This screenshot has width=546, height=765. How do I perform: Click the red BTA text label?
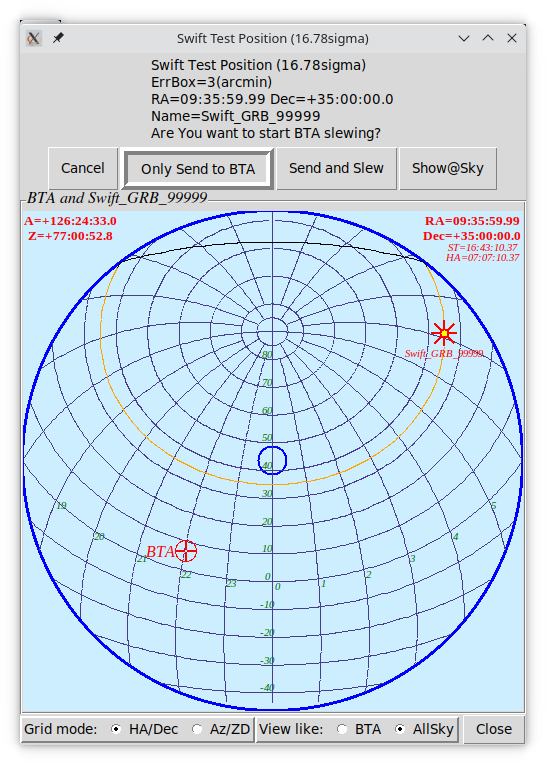pos(160,552)
